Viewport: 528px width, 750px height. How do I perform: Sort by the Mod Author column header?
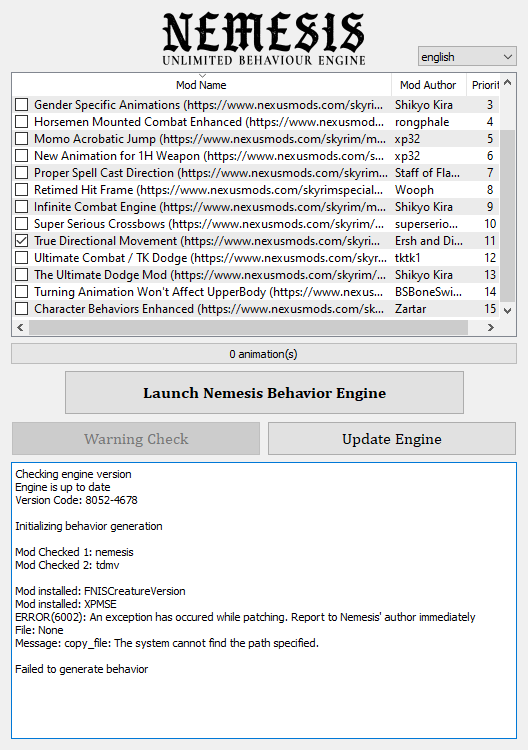pos(428,85)
